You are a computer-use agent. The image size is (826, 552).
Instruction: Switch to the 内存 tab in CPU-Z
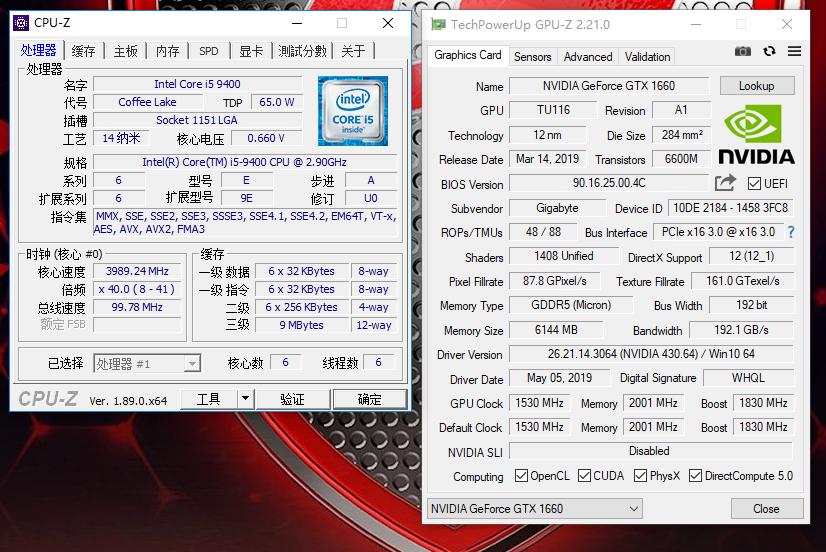(168, 51)
